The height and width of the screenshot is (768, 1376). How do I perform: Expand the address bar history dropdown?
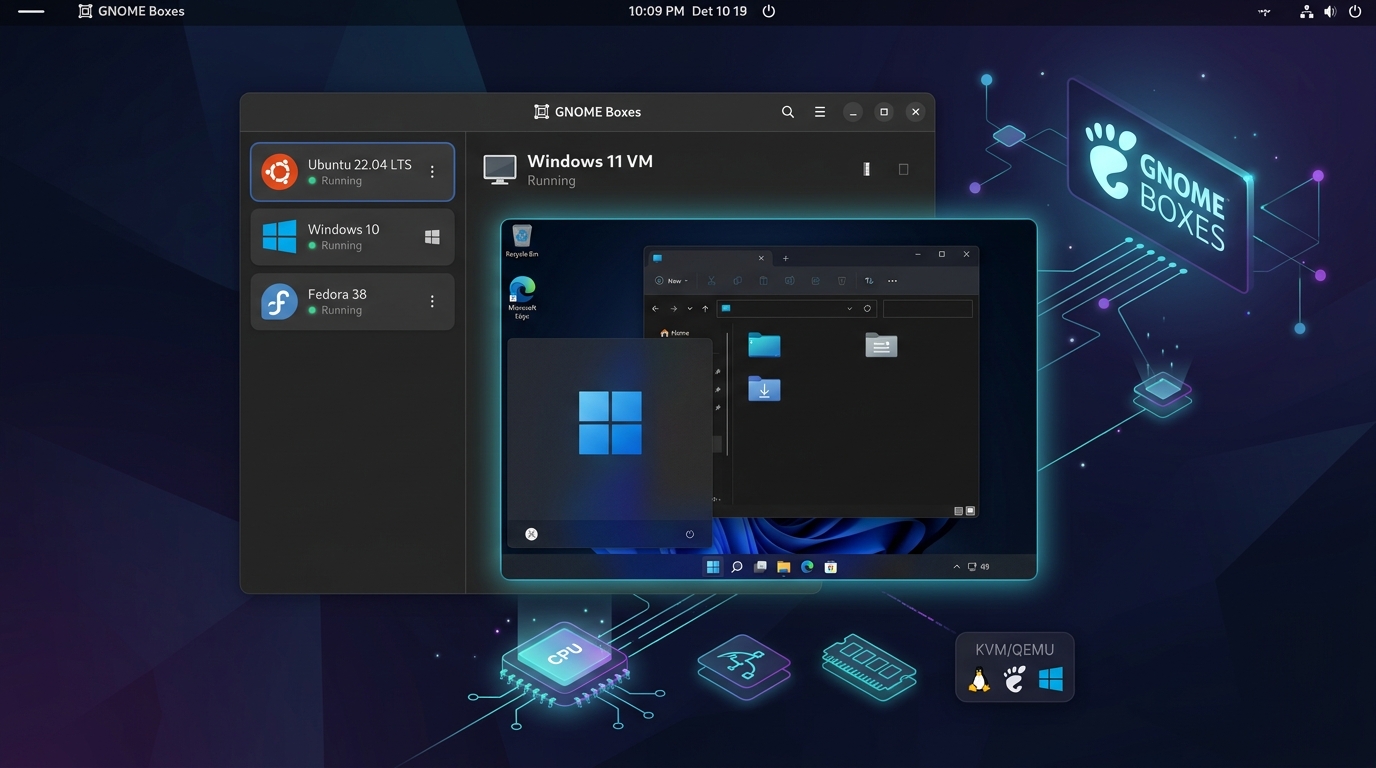pos(850,309)
